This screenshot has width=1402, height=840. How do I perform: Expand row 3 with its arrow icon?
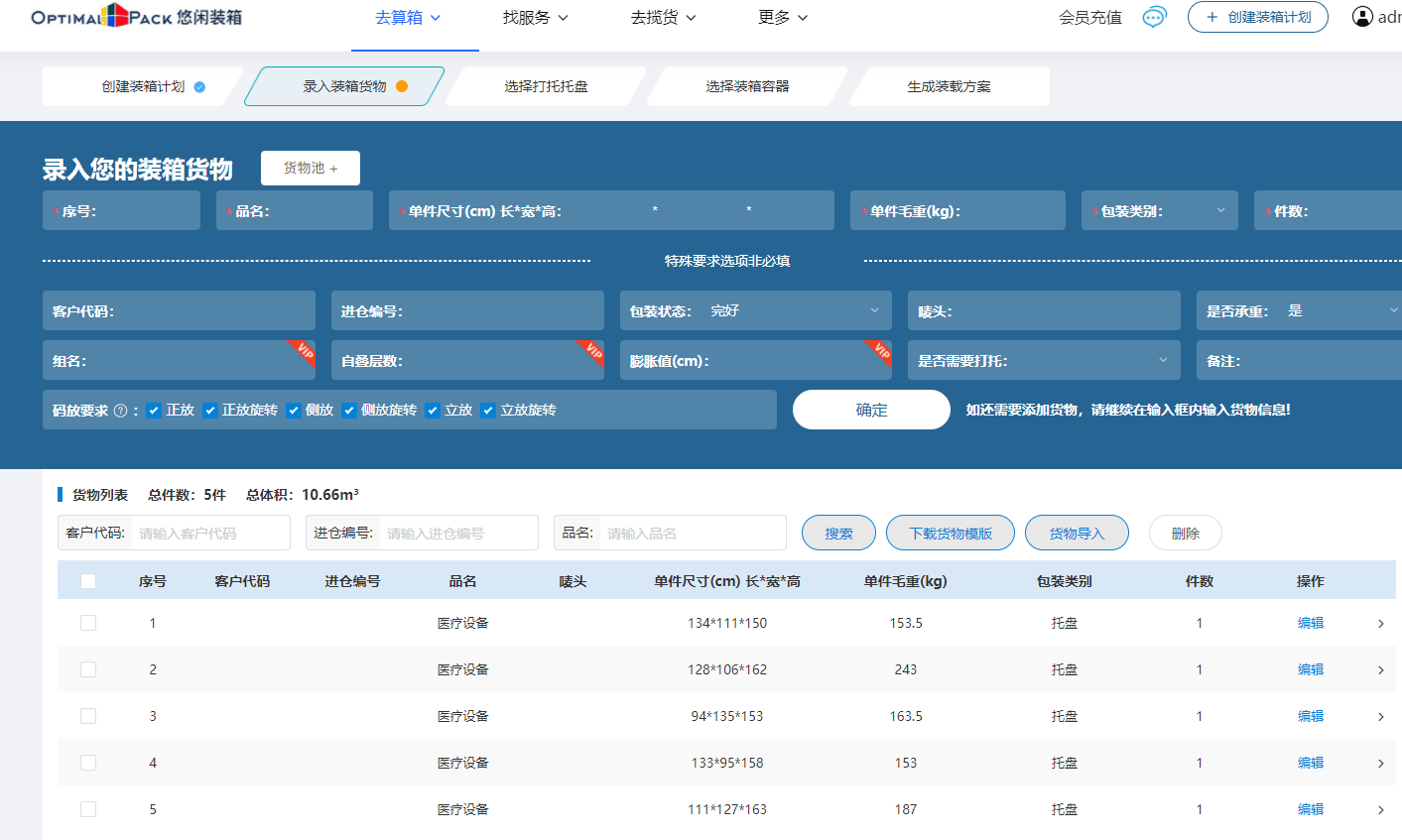point(1380,717)
